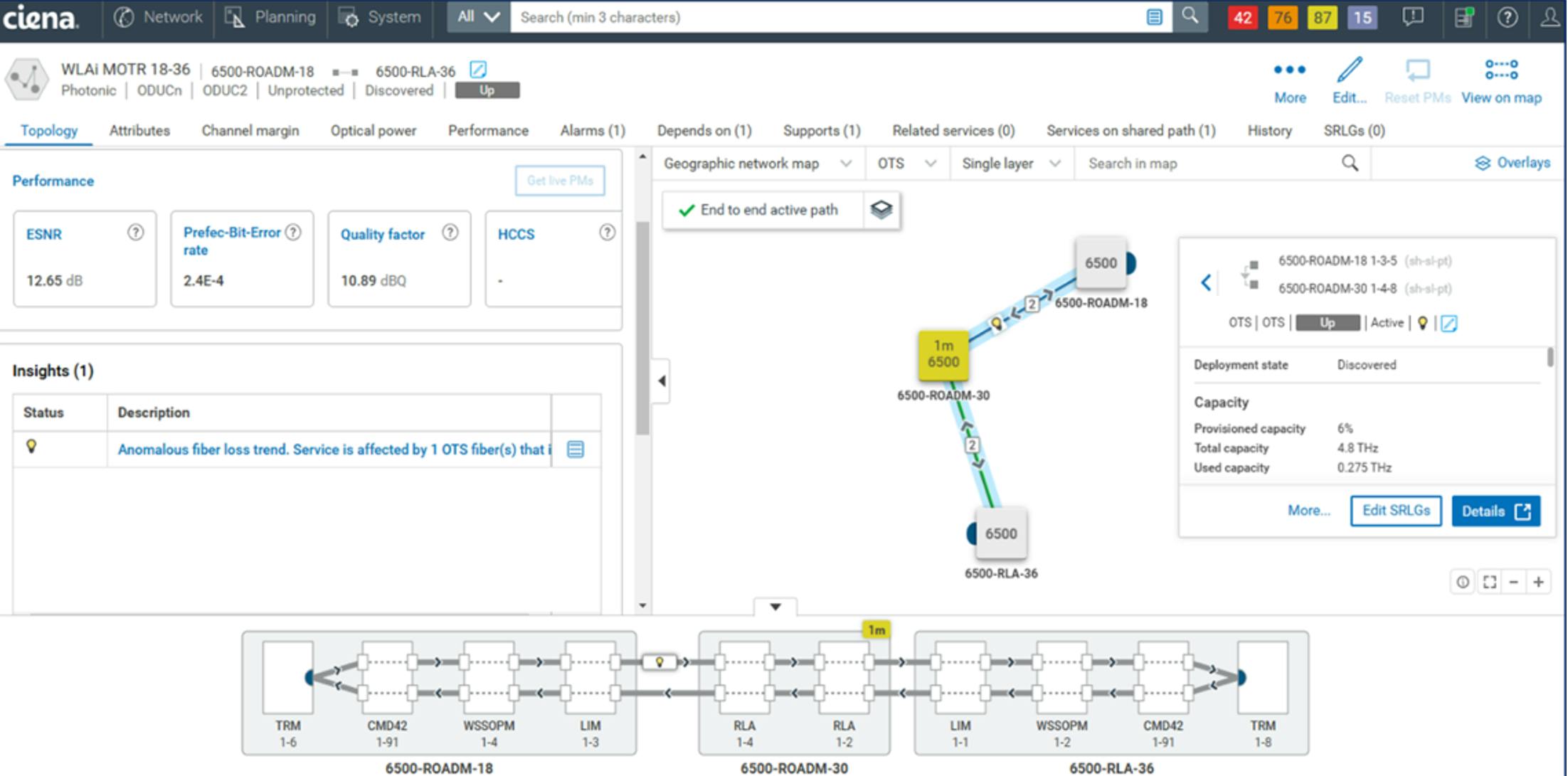
Task: Open the help question mark icon
Action: click(1507, 17)
